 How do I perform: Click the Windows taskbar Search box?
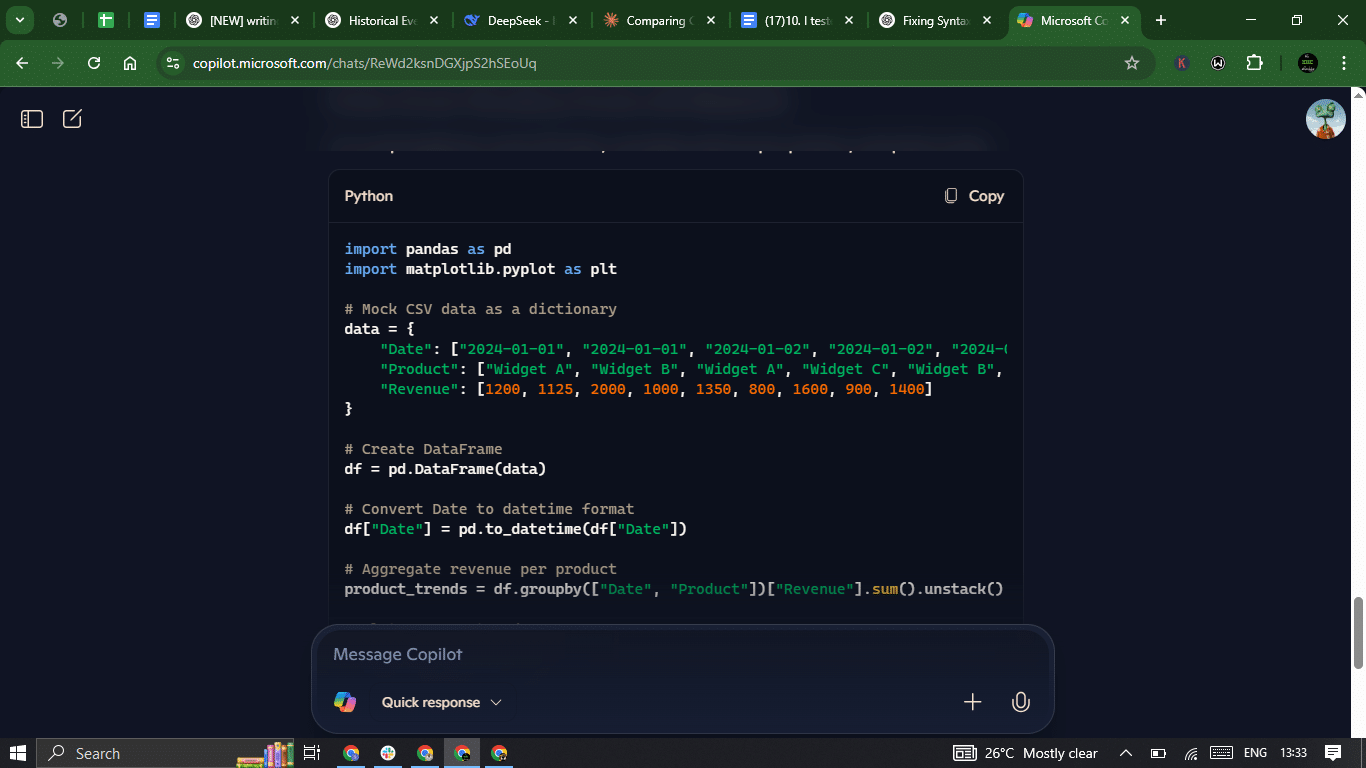tap(167, 753)
